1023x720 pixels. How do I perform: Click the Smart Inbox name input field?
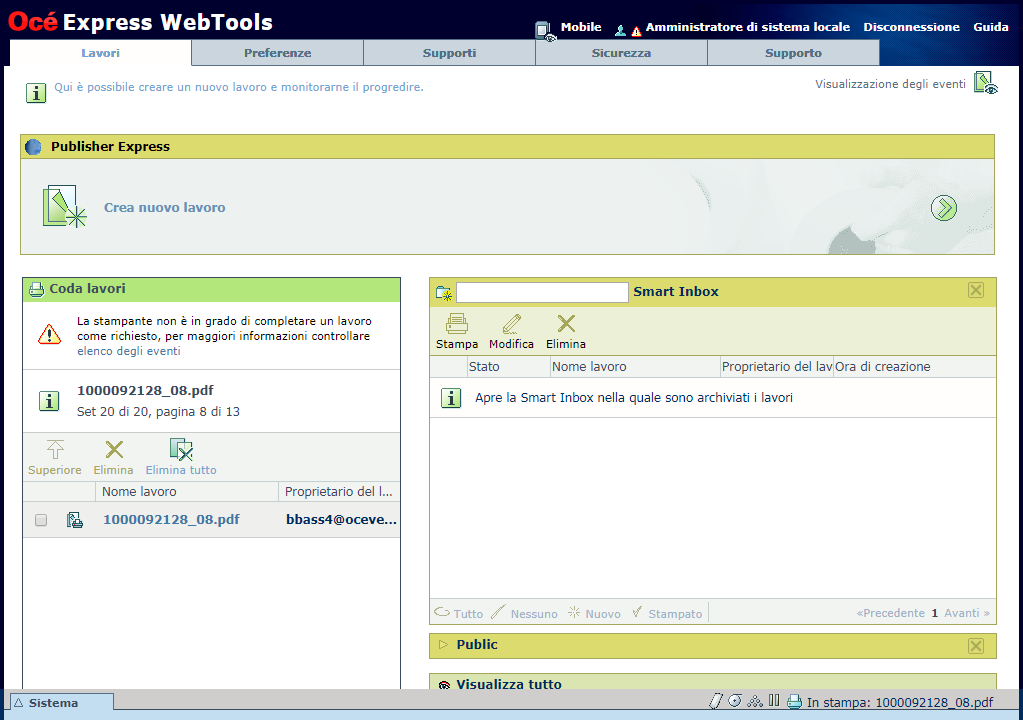542,292
